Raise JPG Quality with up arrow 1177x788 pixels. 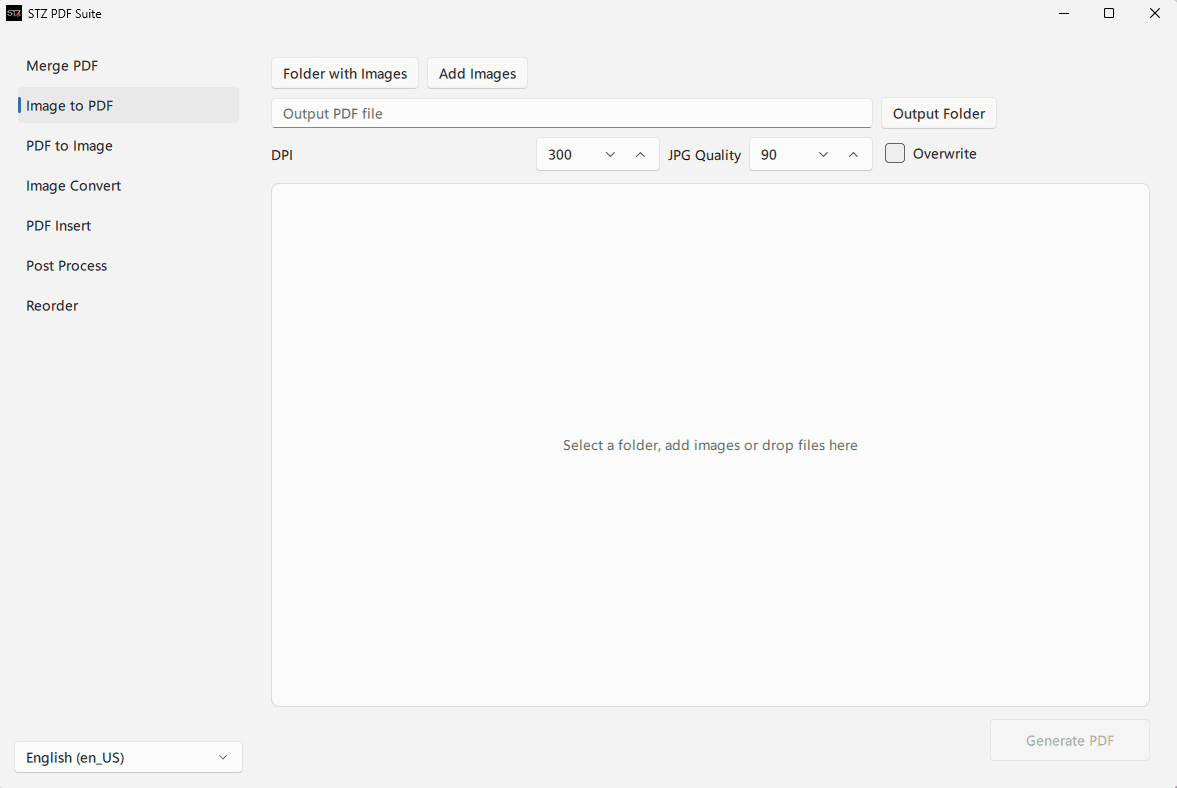(853, 155)
